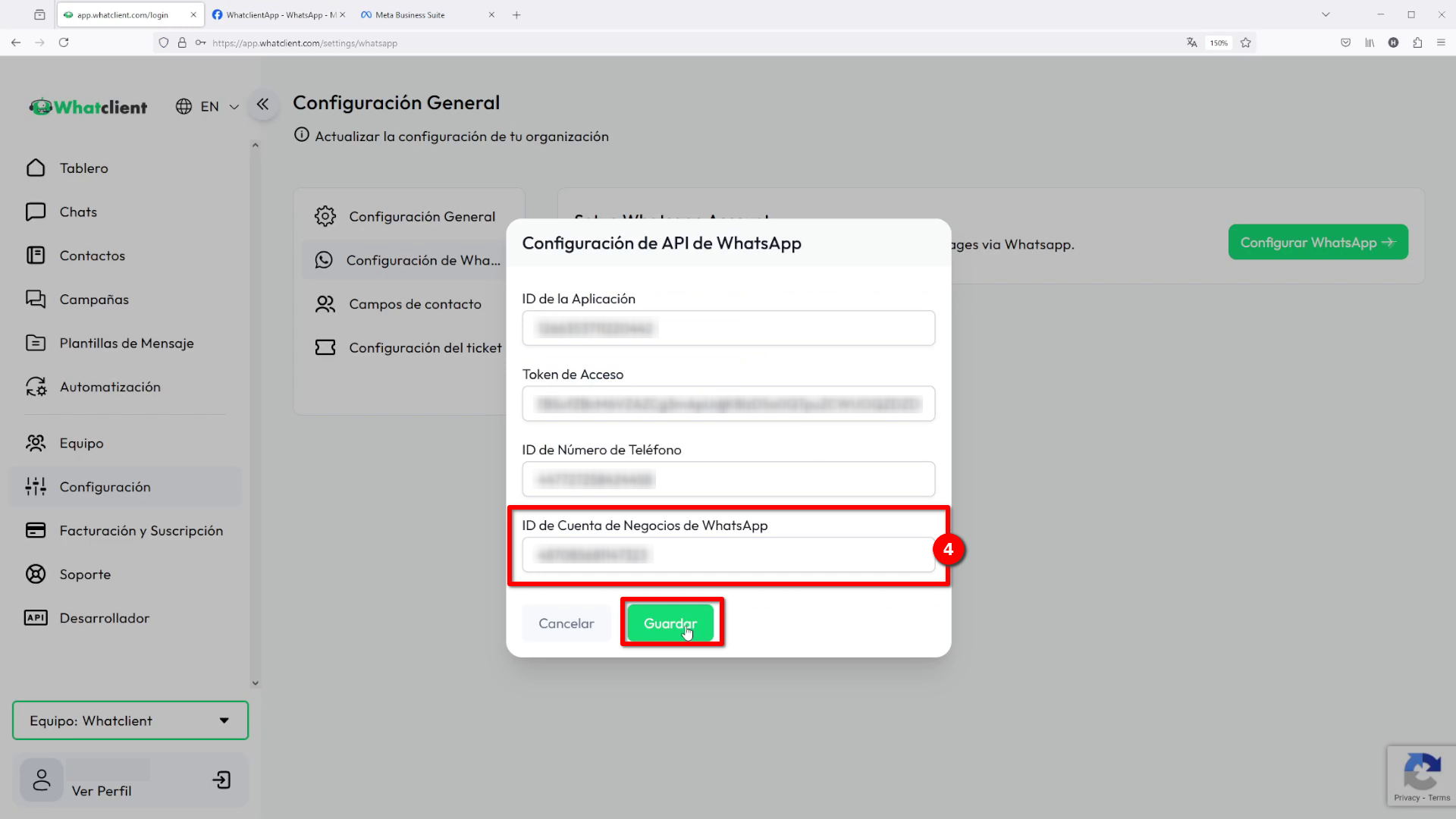
Task: Click gear icon of Configuración General
Action: click(x=325, y=216)
